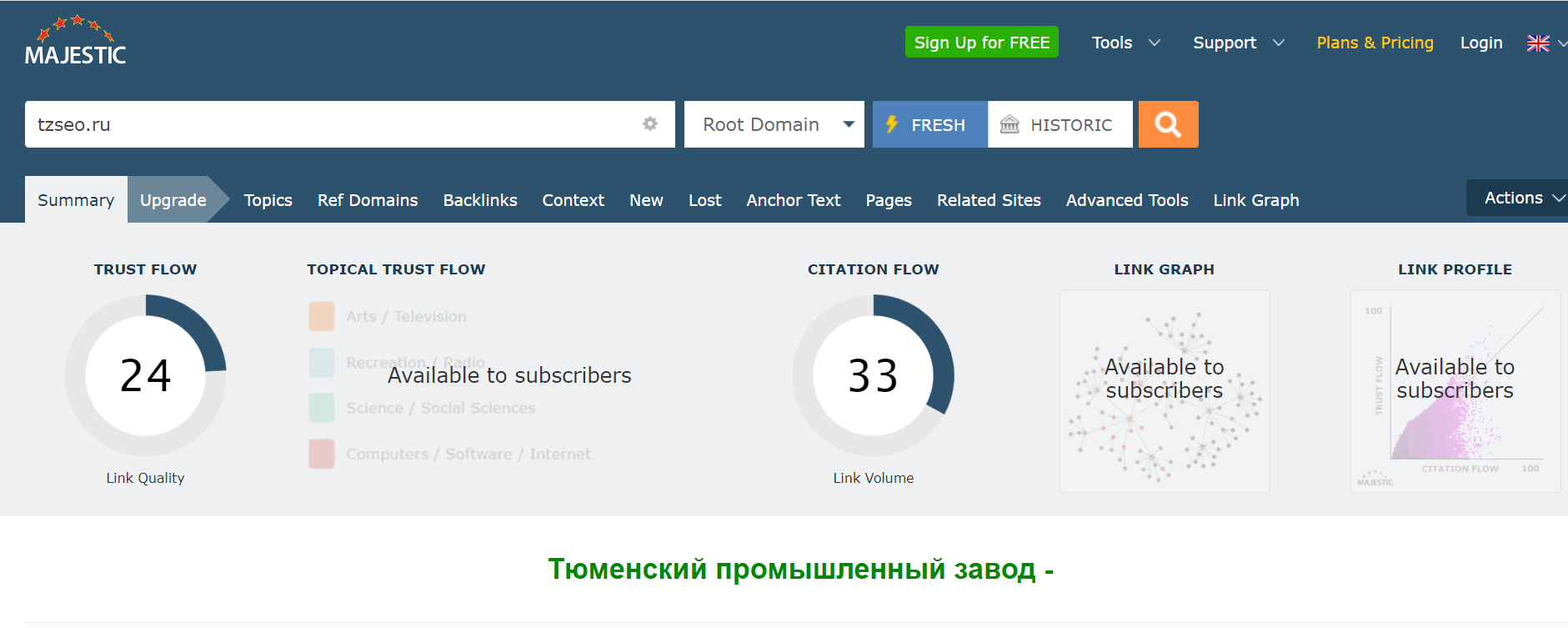The width and height of the screenshot is (1568, 628).
Task: Click the green Тюменский промышленный завод title
Action: click(801, 569)
